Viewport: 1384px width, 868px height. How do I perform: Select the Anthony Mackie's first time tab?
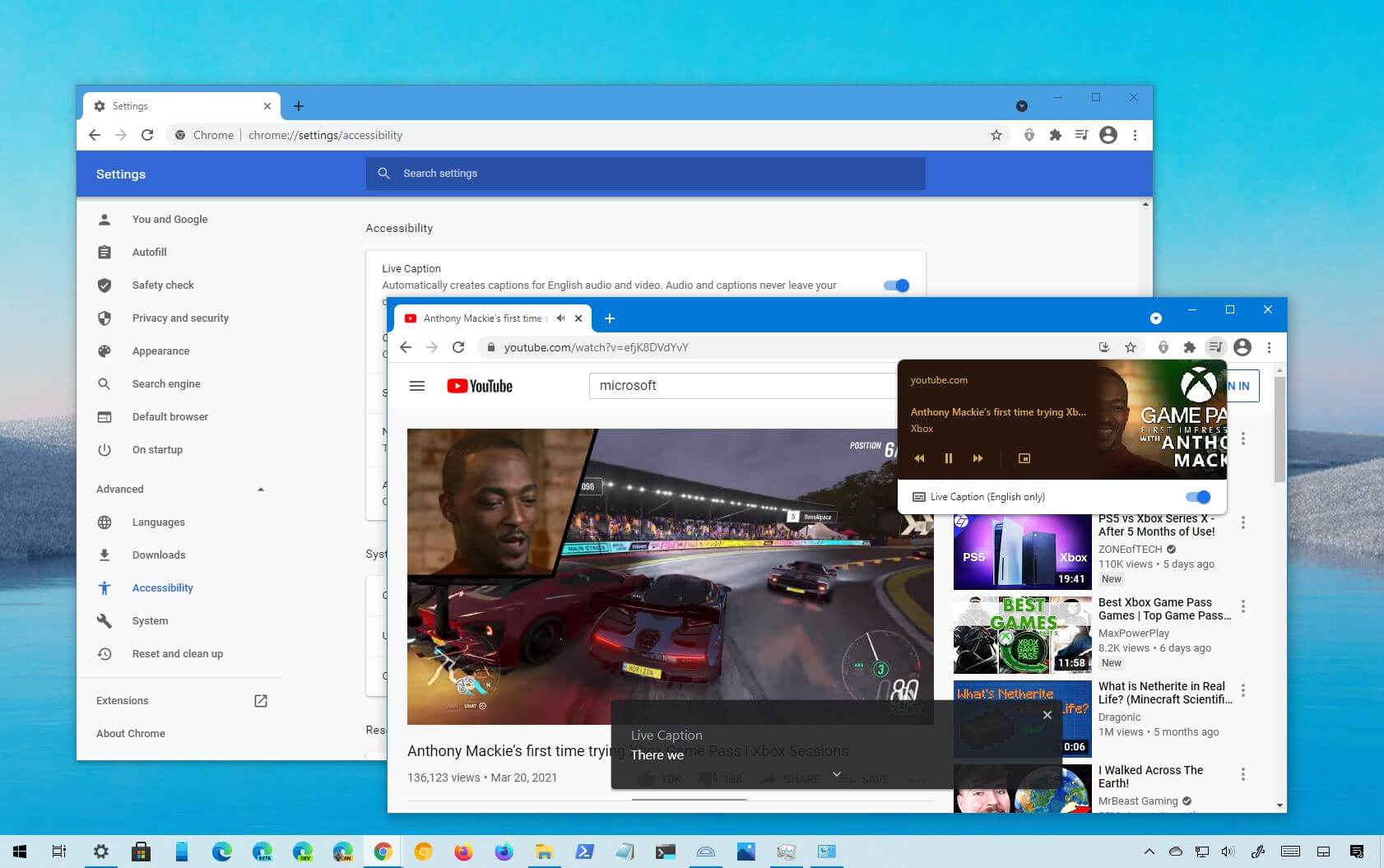coord(493,318)
